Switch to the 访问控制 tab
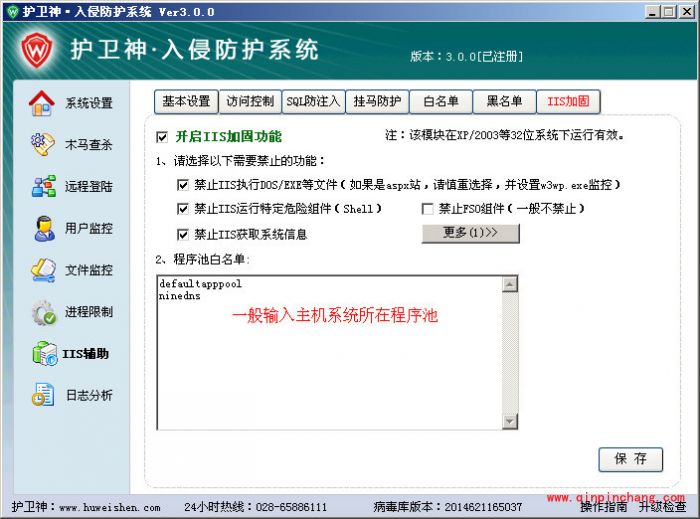700x519 pixels. [x=250, y=101]
